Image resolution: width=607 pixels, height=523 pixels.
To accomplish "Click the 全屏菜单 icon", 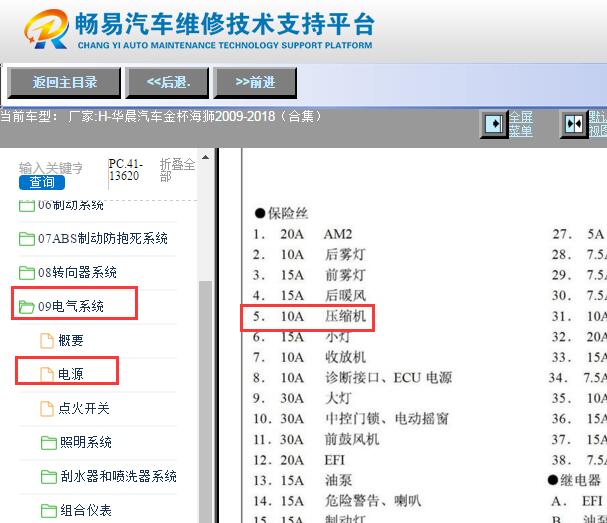I will [x=494, y=124].
